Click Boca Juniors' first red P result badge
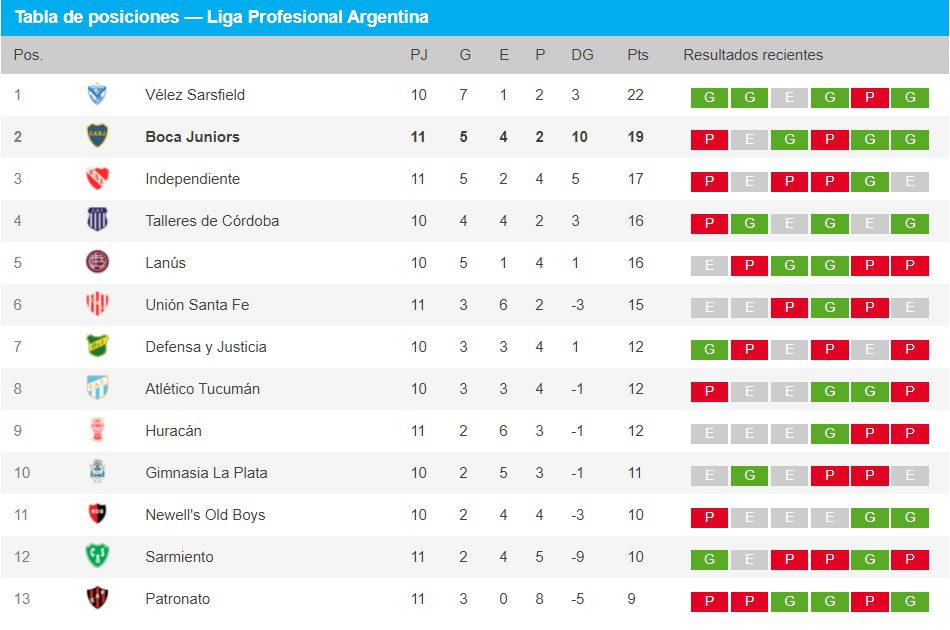 pos(709,140)
